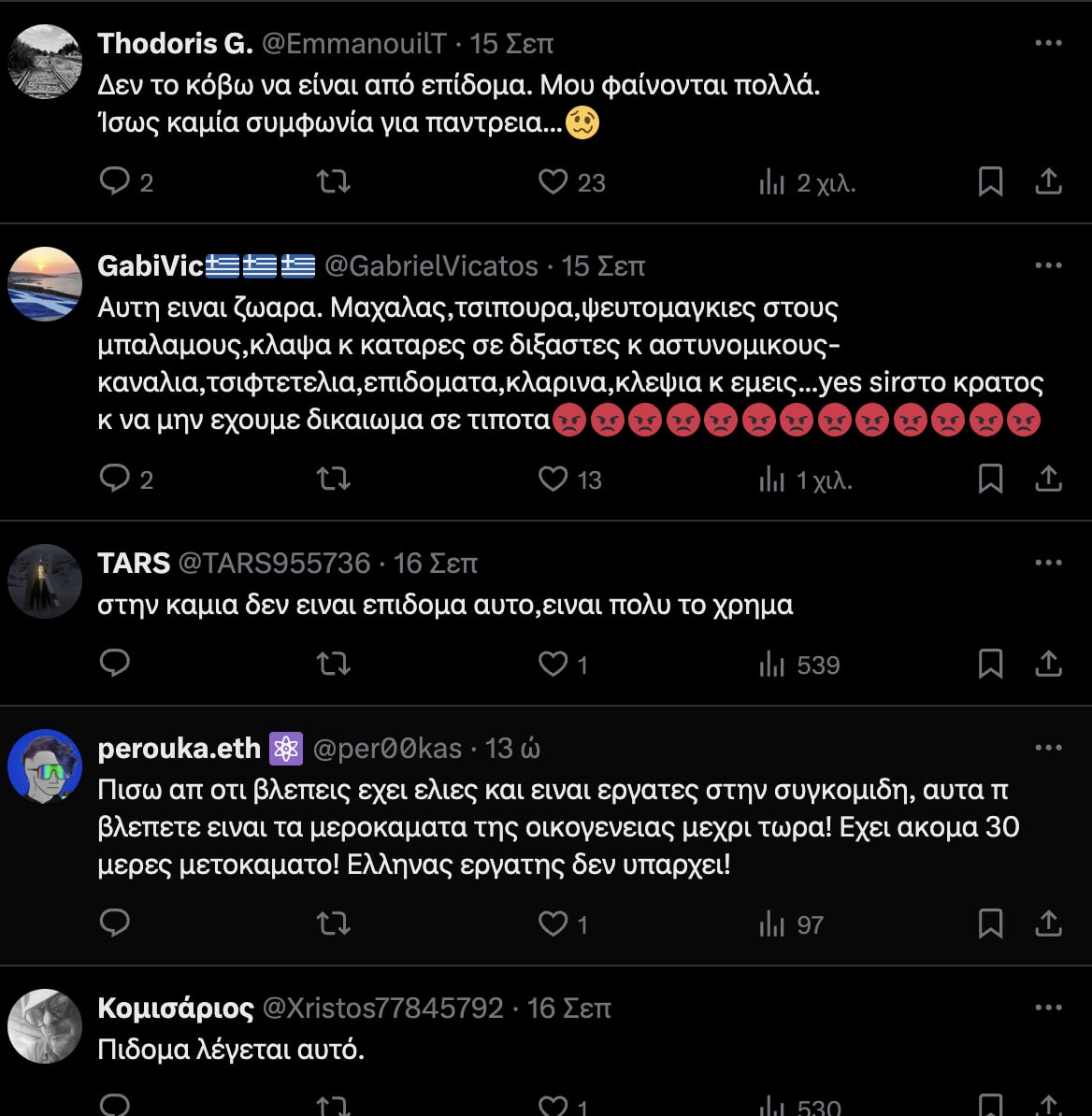Share the perouka.eth tweet
The width and height of the screenshot is (1092, 1116).
[1049, 923]
